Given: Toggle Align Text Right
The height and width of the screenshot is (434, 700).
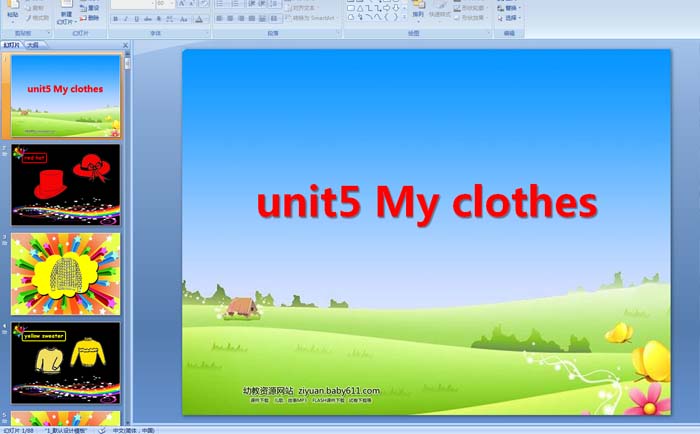Looking at the screenshot, I should click(x=241, y=19).
